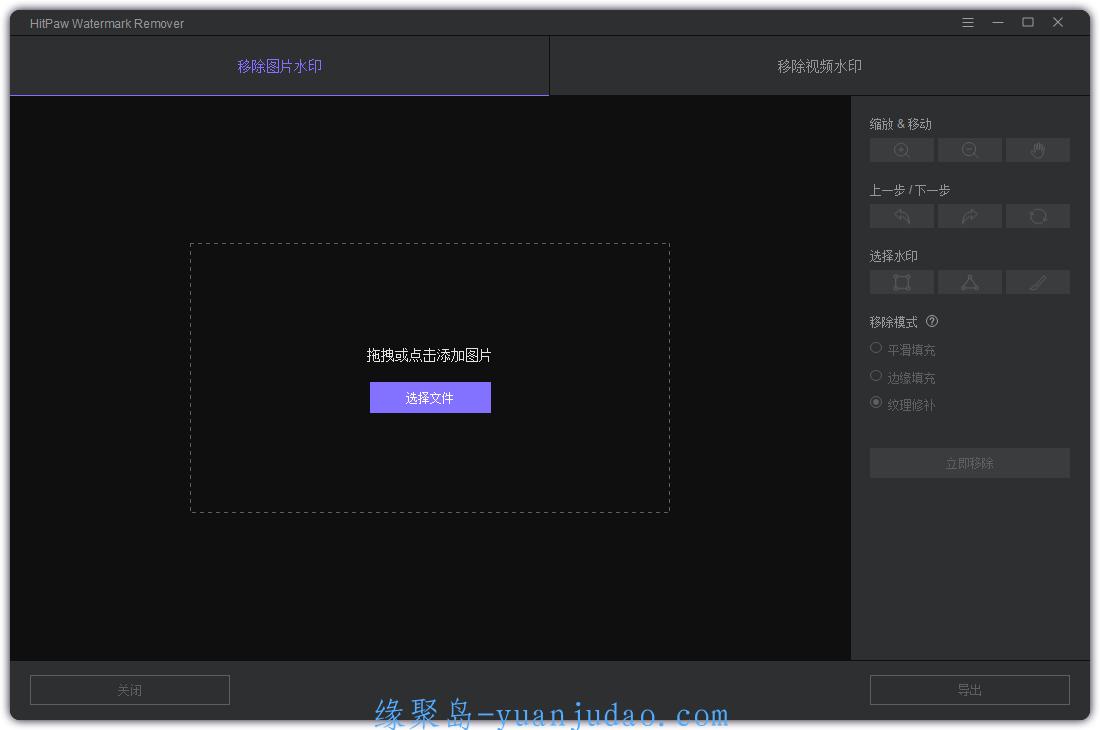Maximize the HitPaw window
Viewport: 1100px width, 730px height.
point(1028,22)
